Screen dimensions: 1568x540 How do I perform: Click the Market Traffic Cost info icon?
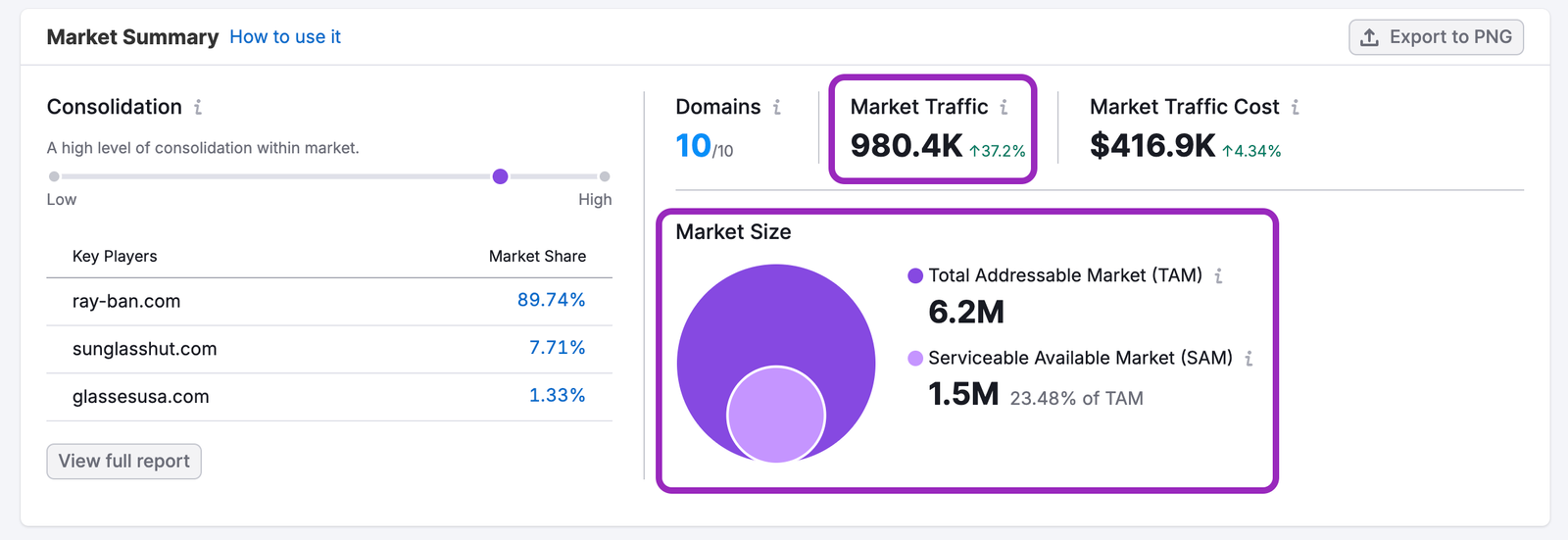pos(1295,107)
